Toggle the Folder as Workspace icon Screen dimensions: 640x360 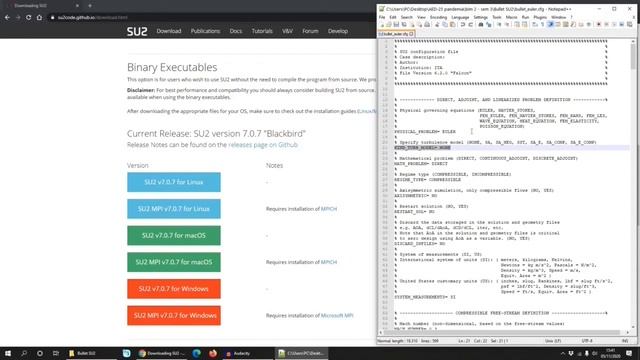tap(581, 24)
